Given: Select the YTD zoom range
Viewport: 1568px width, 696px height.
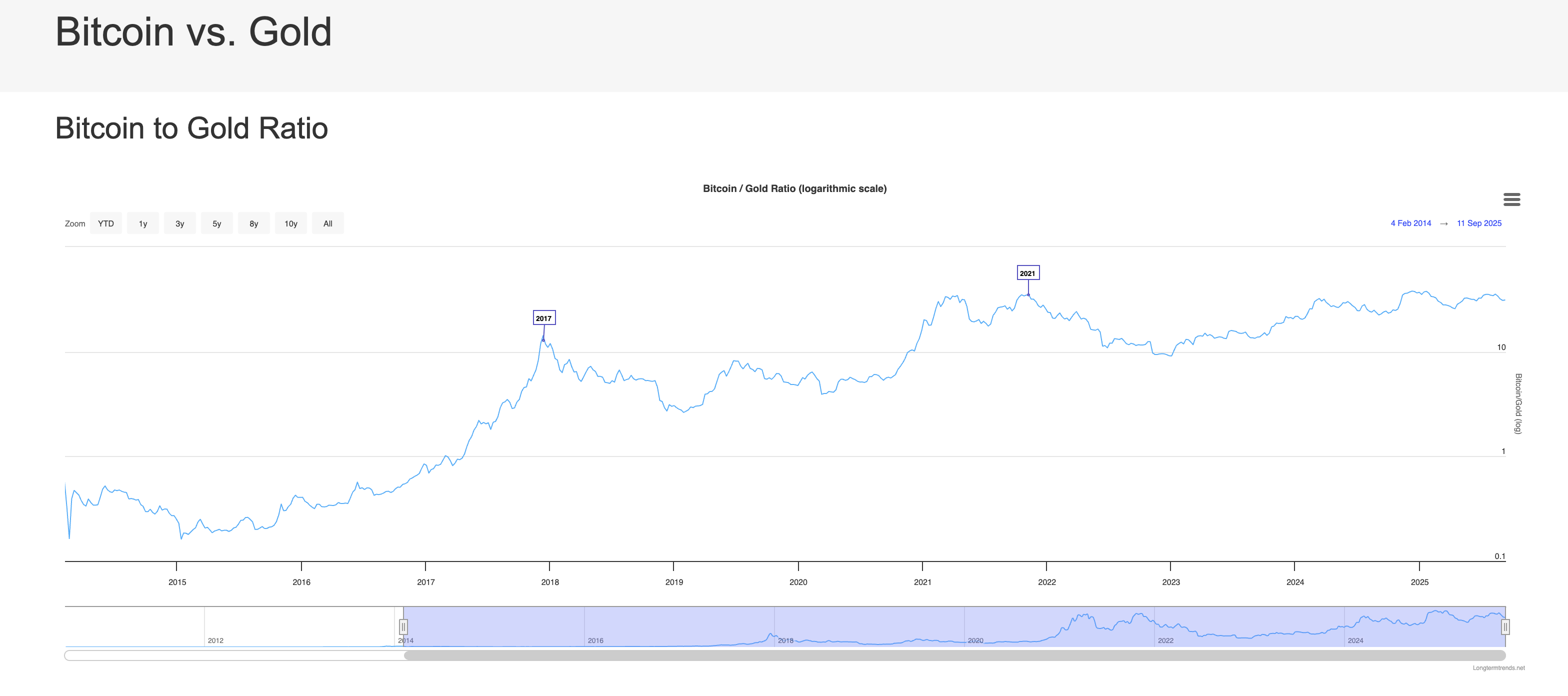Looking at the screenshot, I should coord(106,223).
